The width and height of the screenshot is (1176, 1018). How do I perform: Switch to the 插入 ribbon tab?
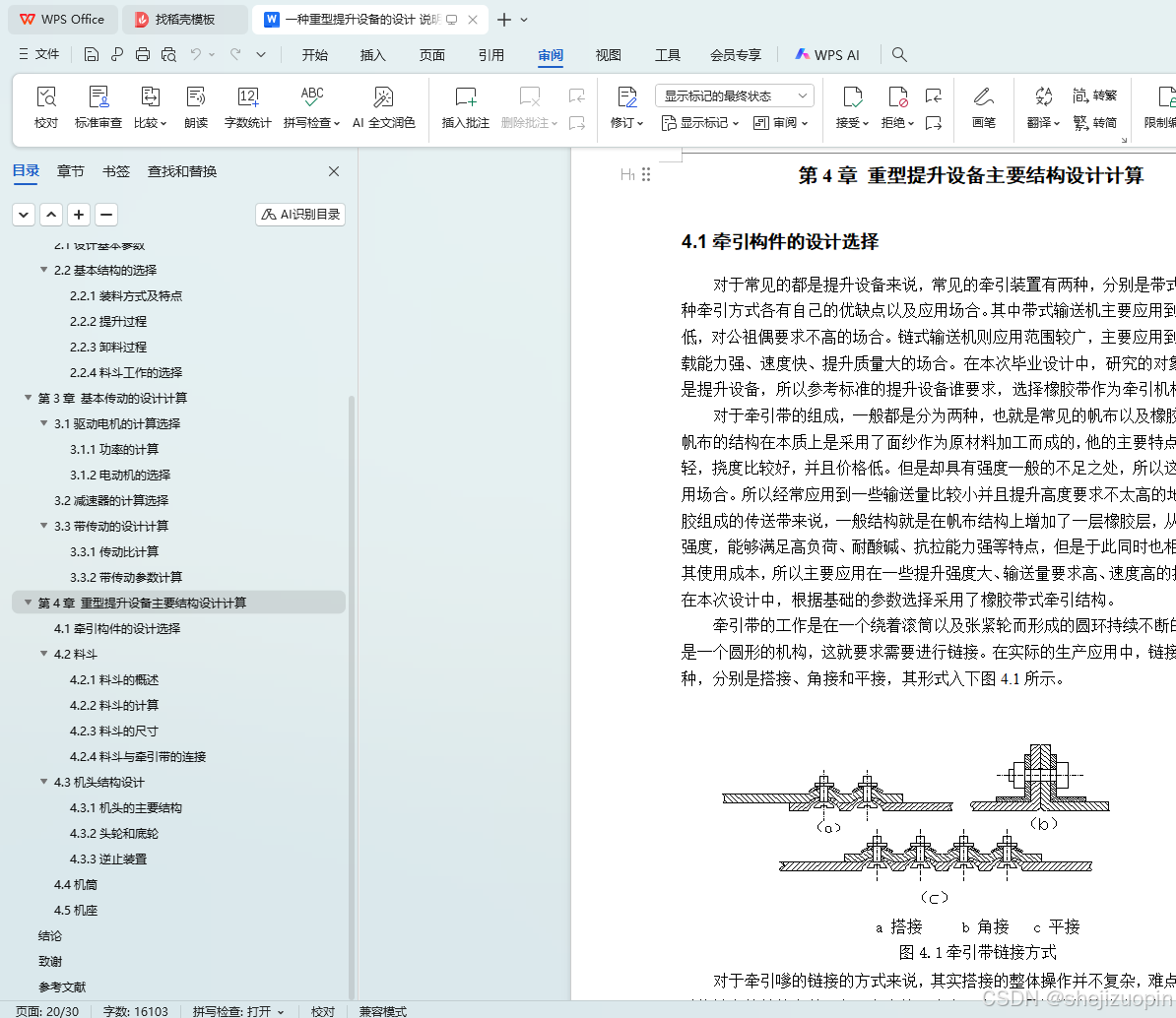pos(372,55)
